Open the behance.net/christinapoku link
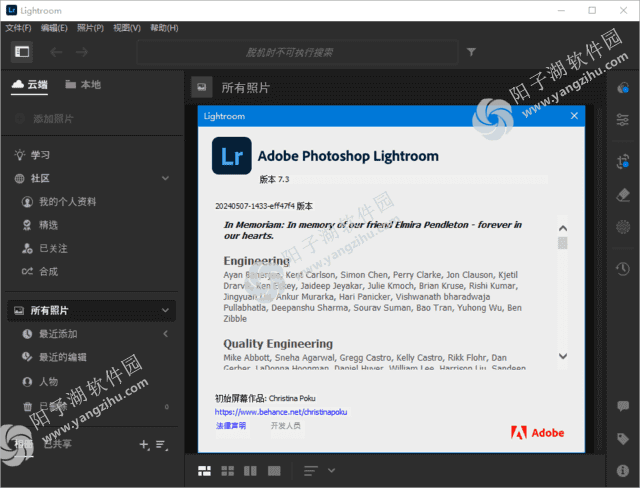The width and height of the screenshot is (640, 488). click(x=281, y=412)
